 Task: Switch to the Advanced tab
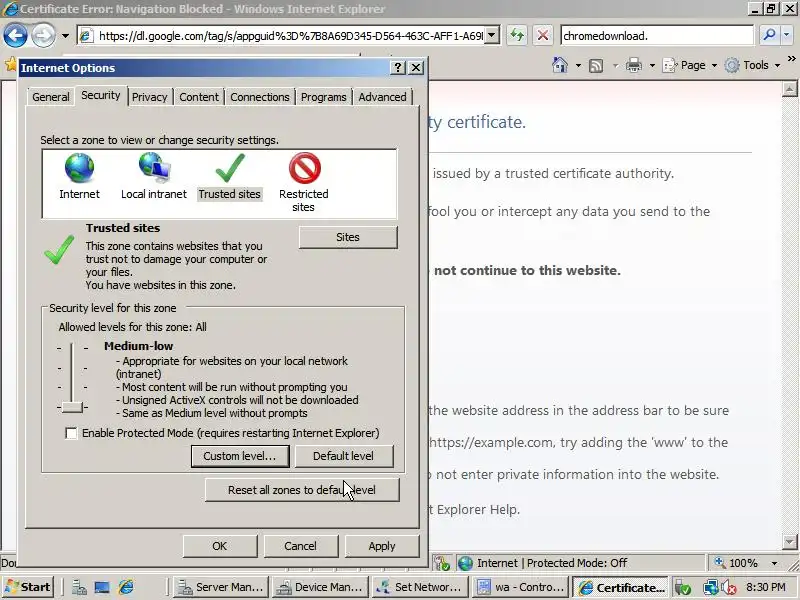pyautogui.click(x=382, y=97)
